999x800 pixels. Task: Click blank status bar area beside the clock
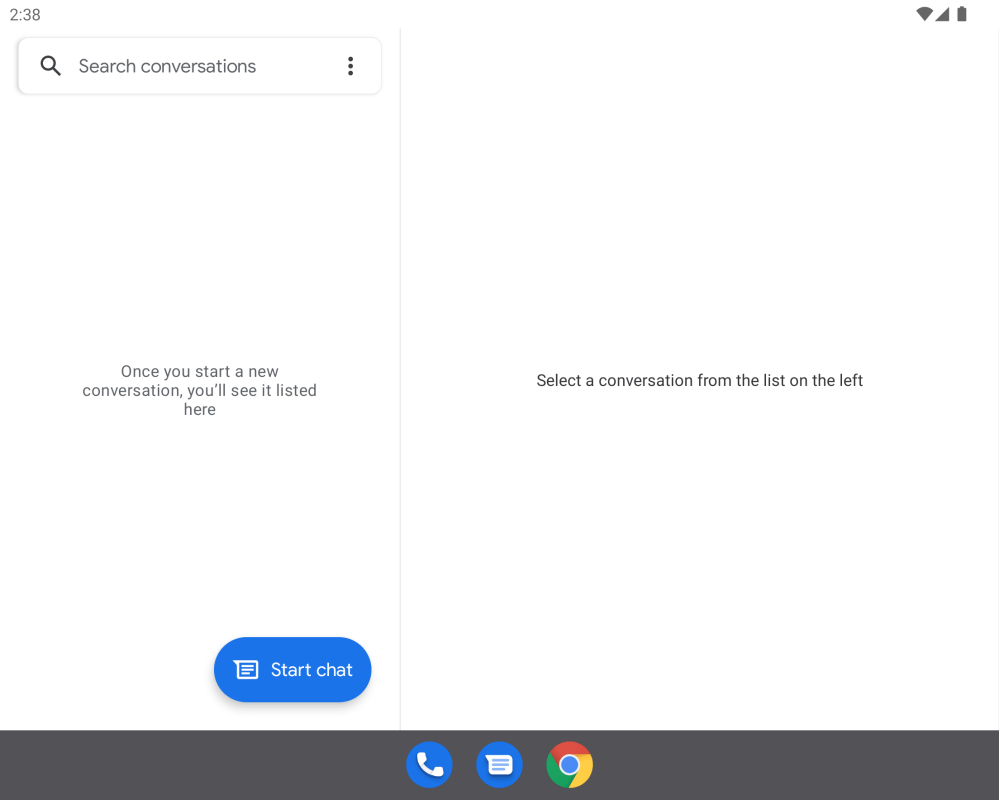coord(400,14)
